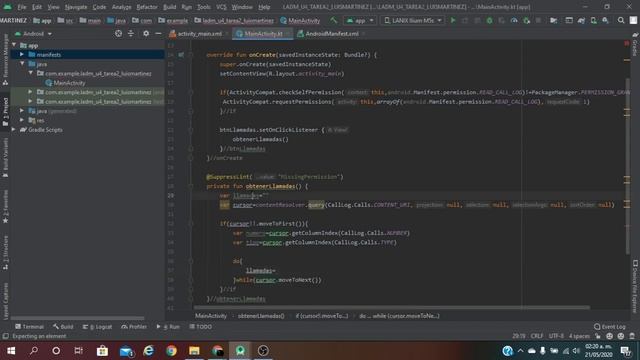Open the app run configuration dropdown
Viewport: 640px width, 360px height.
pos(360,20)
